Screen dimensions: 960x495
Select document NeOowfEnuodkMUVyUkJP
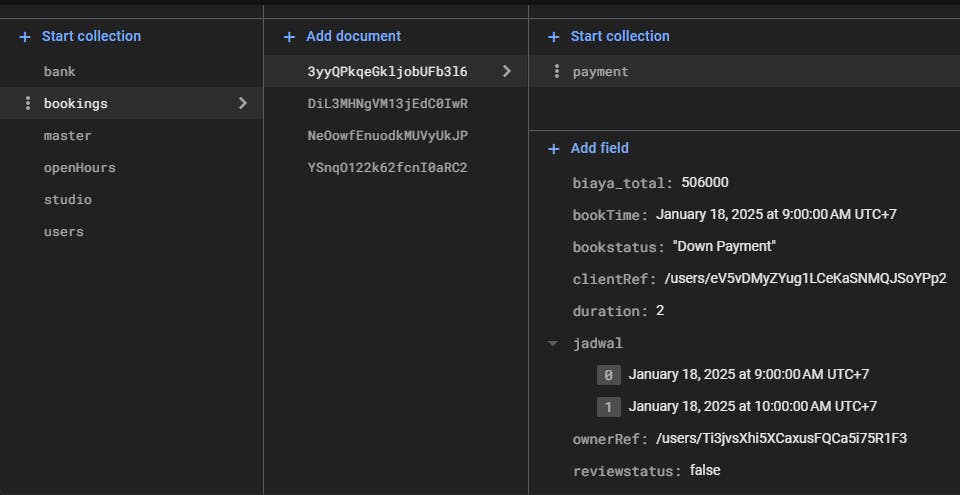[388, 136]
